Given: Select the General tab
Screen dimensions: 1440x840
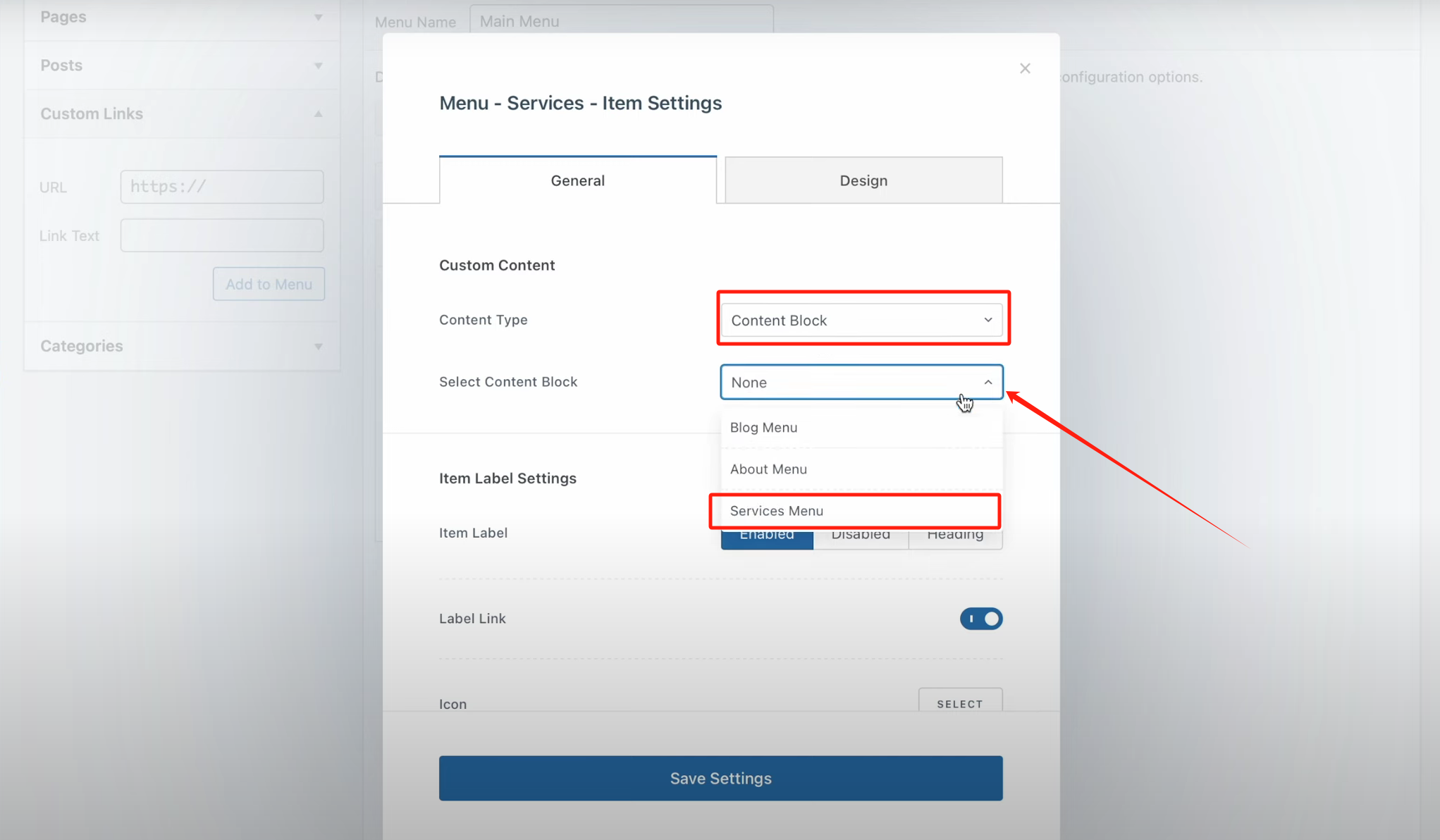Looking at the screenshot, I should point(577,180).
